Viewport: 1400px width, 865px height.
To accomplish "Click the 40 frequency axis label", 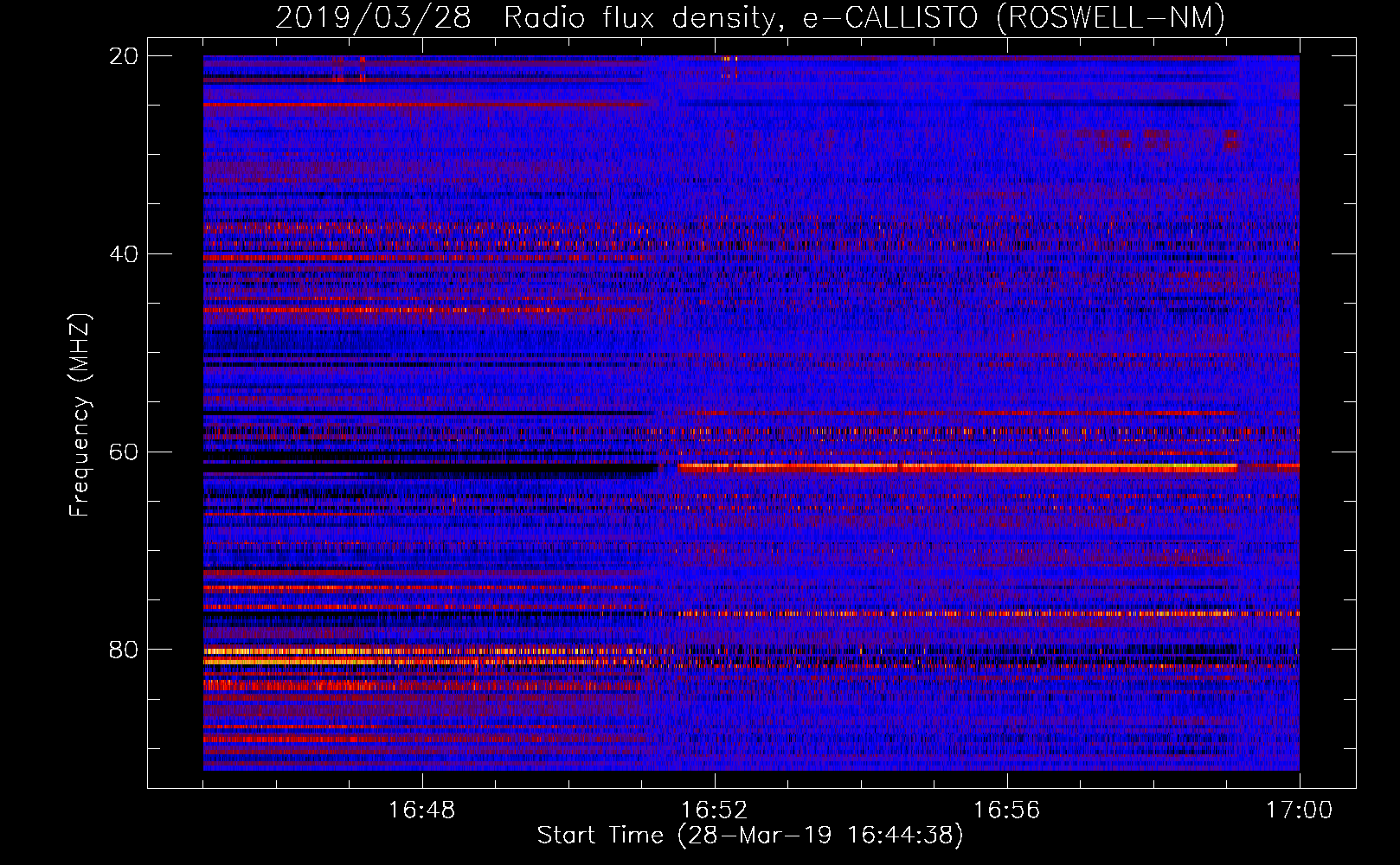I will (124, 254).
